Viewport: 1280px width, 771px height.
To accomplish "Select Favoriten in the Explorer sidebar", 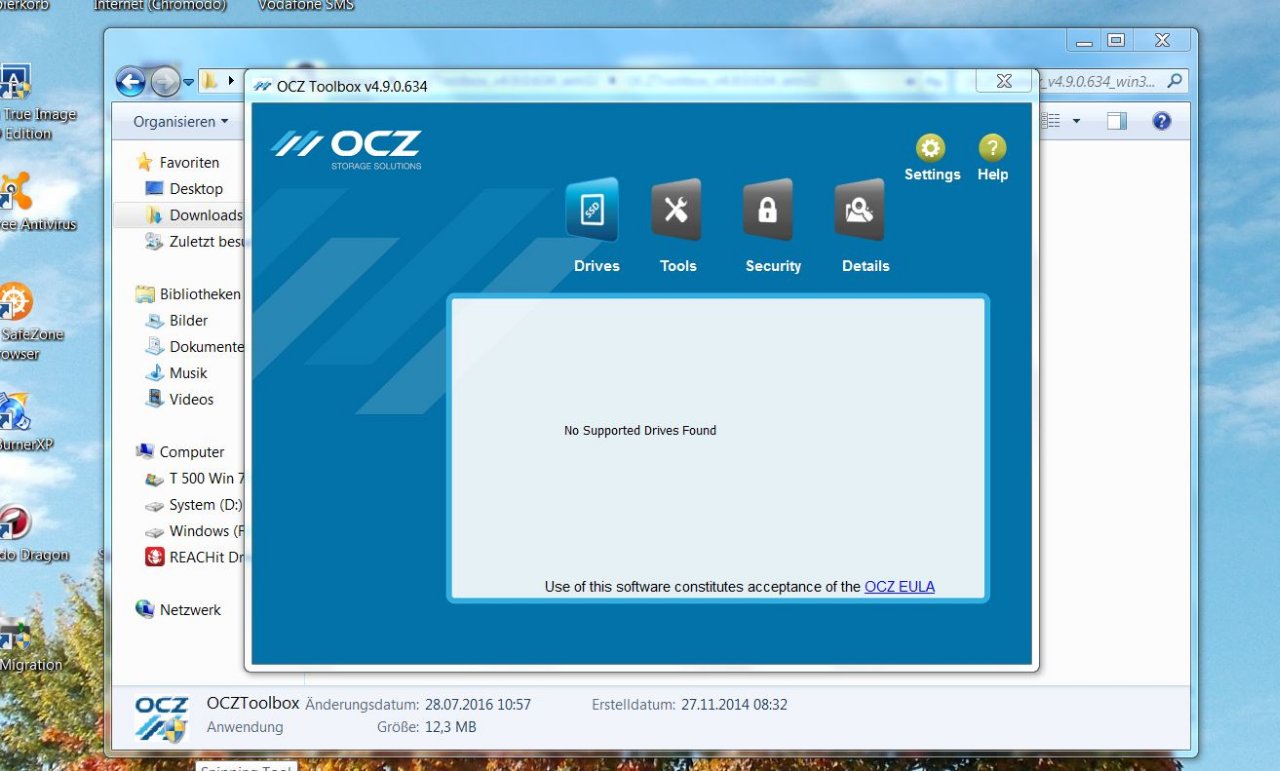I will 189,162.
